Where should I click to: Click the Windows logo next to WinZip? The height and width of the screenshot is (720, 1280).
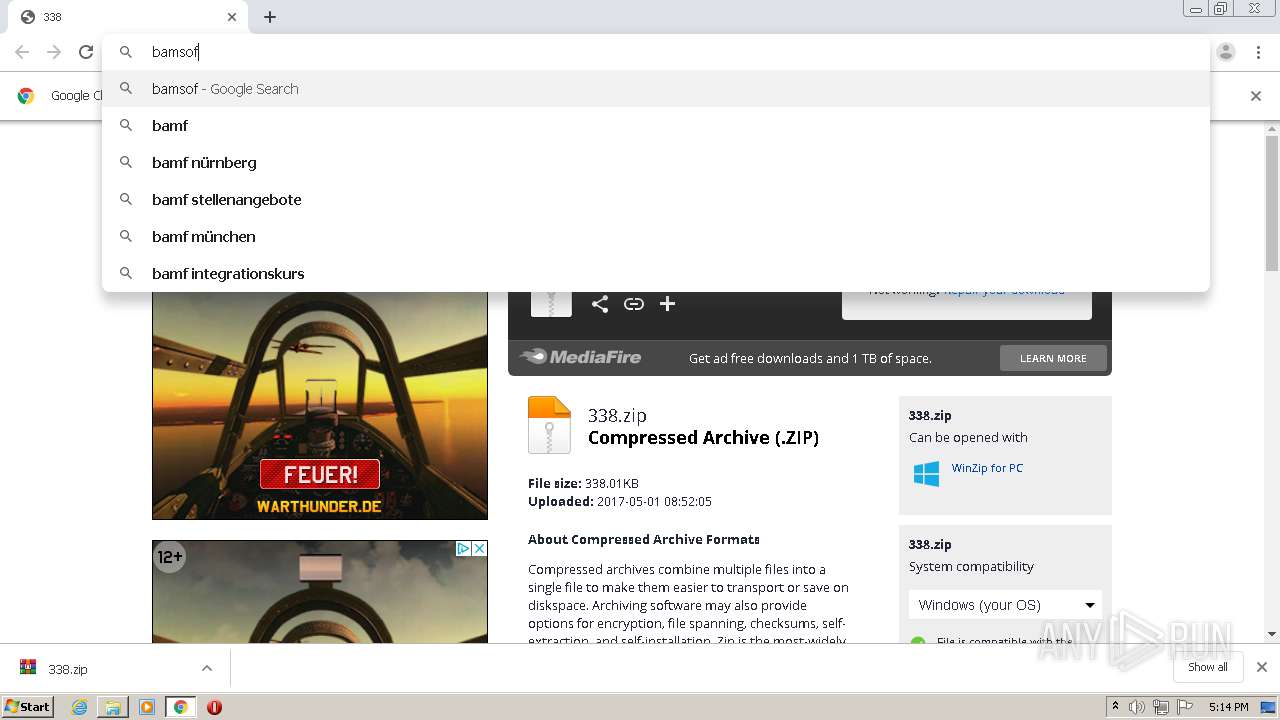926,474
